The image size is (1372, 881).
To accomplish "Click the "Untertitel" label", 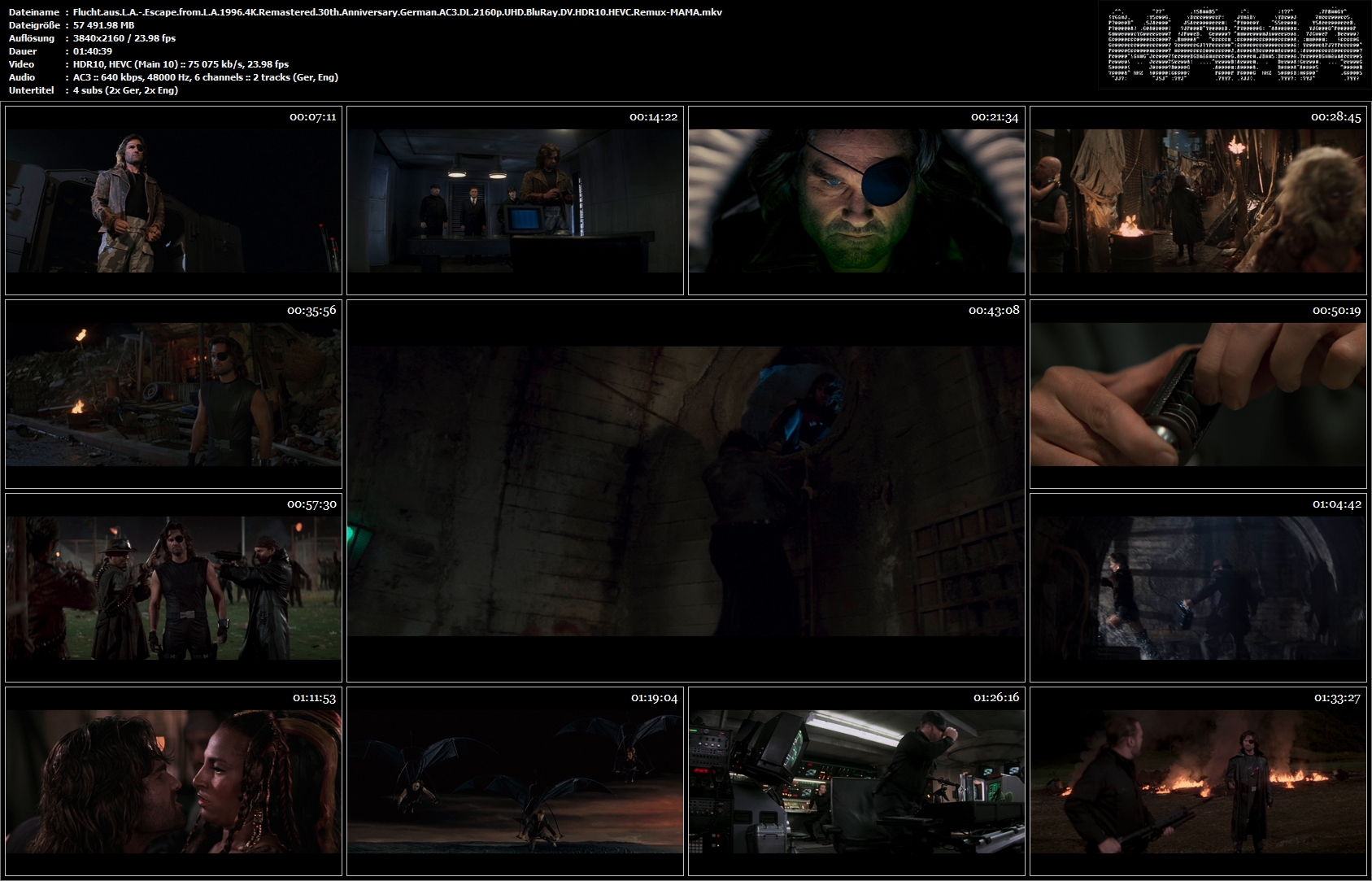I will [32, 90].
